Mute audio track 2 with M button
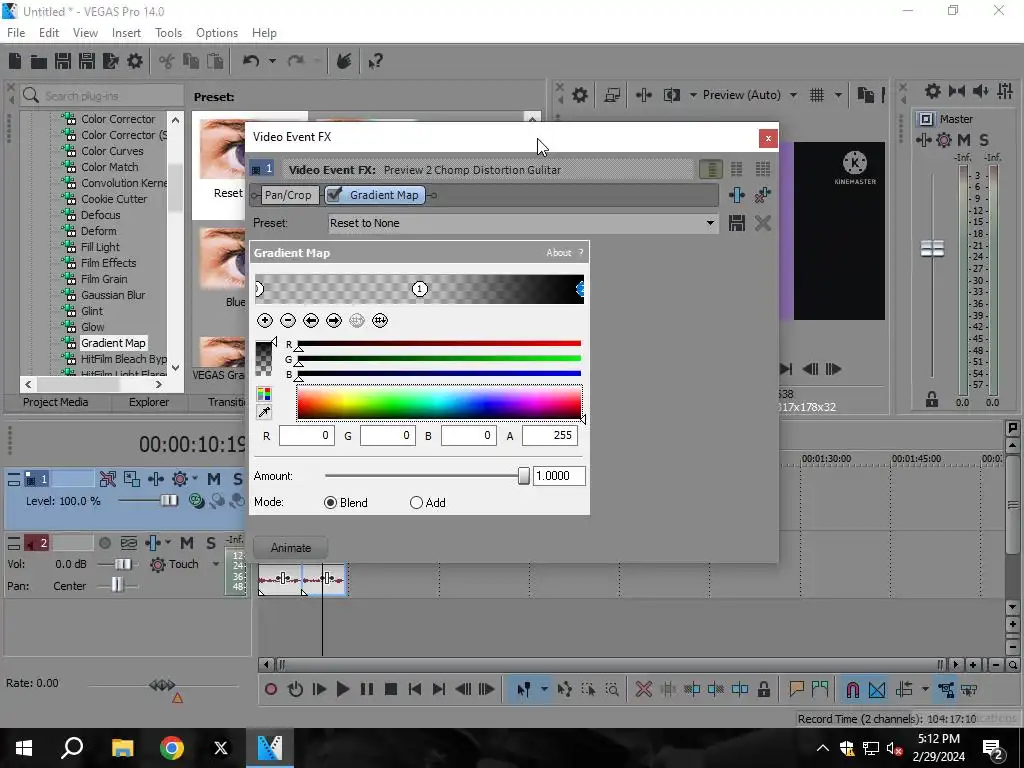Image resolution: width=1024 pixels, height=768 pixels. 187,543
